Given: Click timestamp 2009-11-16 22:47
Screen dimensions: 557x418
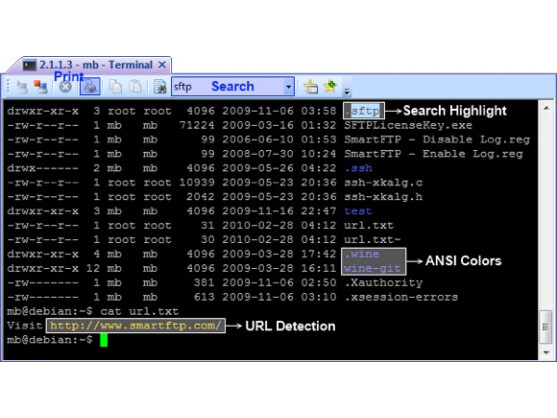Looking at the screenshot, I should (279, 211).
